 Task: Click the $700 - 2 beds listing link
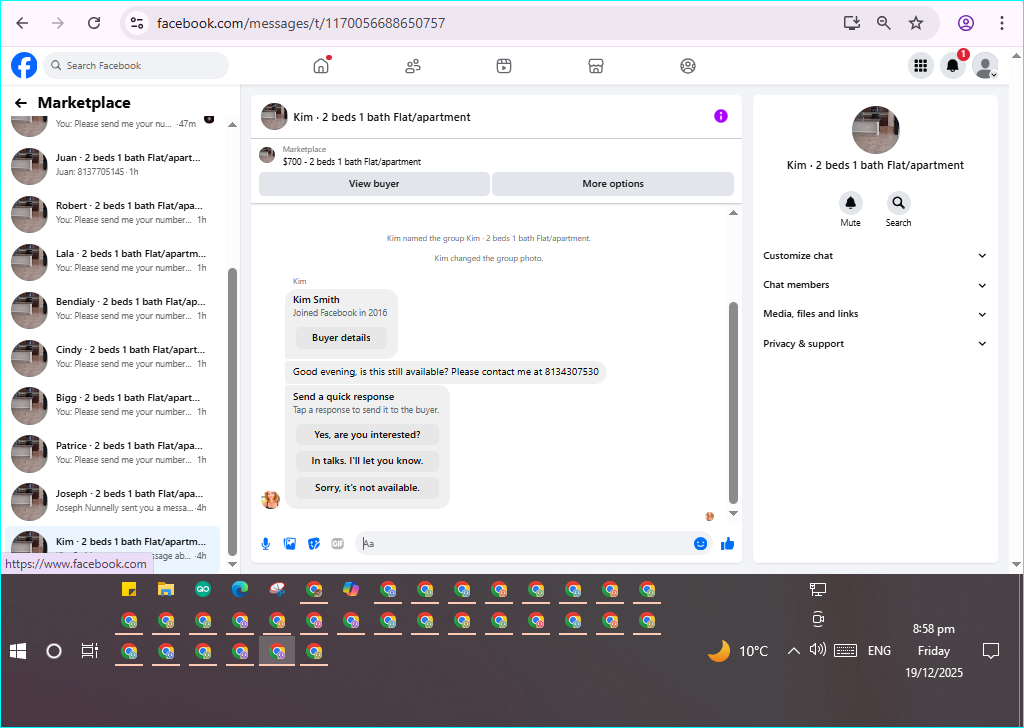352,162
